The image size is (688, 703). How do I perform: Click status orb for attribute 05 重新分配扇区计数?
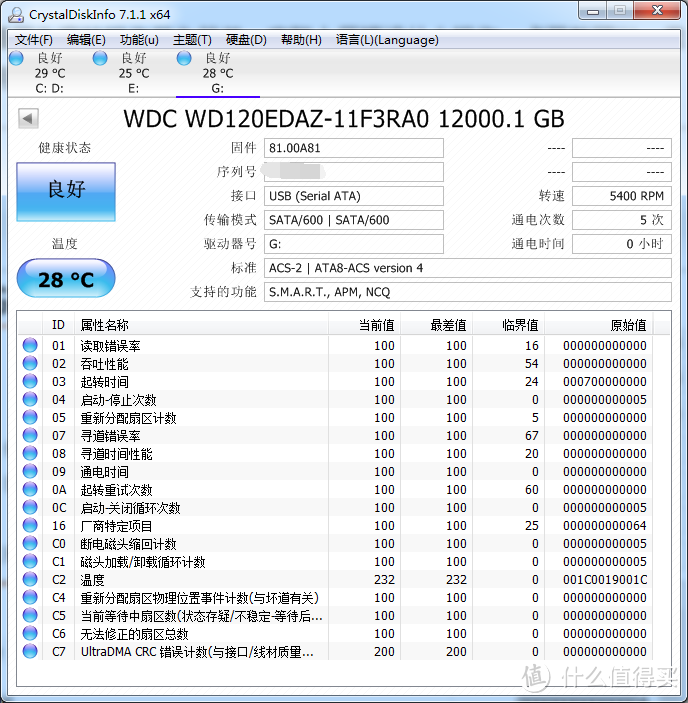click(30, 417)
